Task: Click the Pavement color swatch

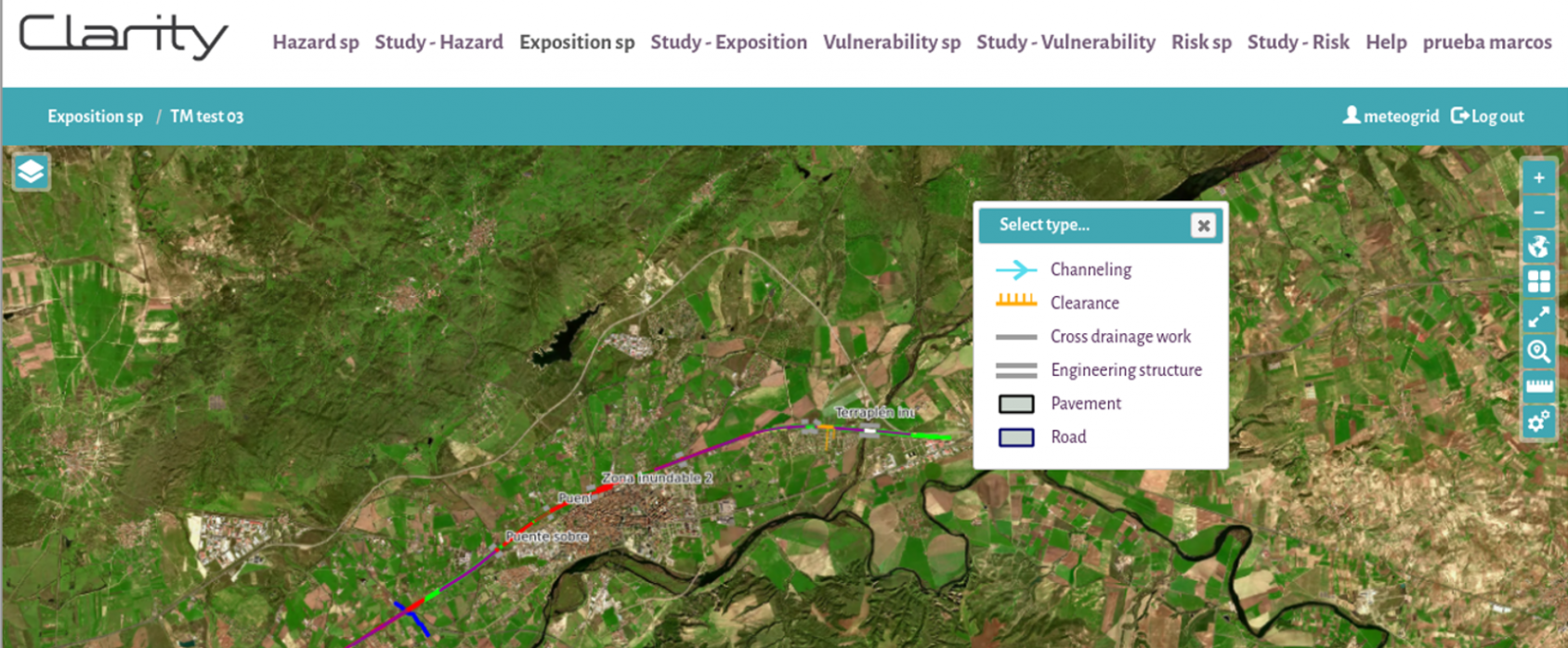Action: 1016,404
